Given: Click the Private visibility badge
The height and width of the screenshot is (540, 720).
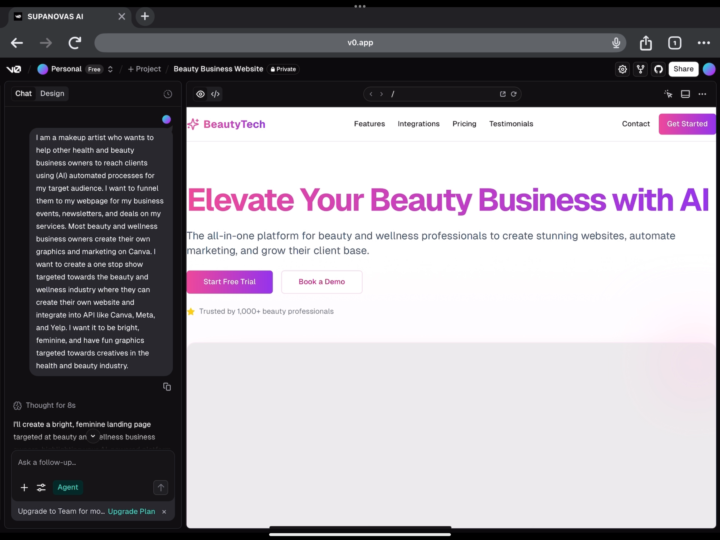Looking at the screenshot, I should (284, 69).
